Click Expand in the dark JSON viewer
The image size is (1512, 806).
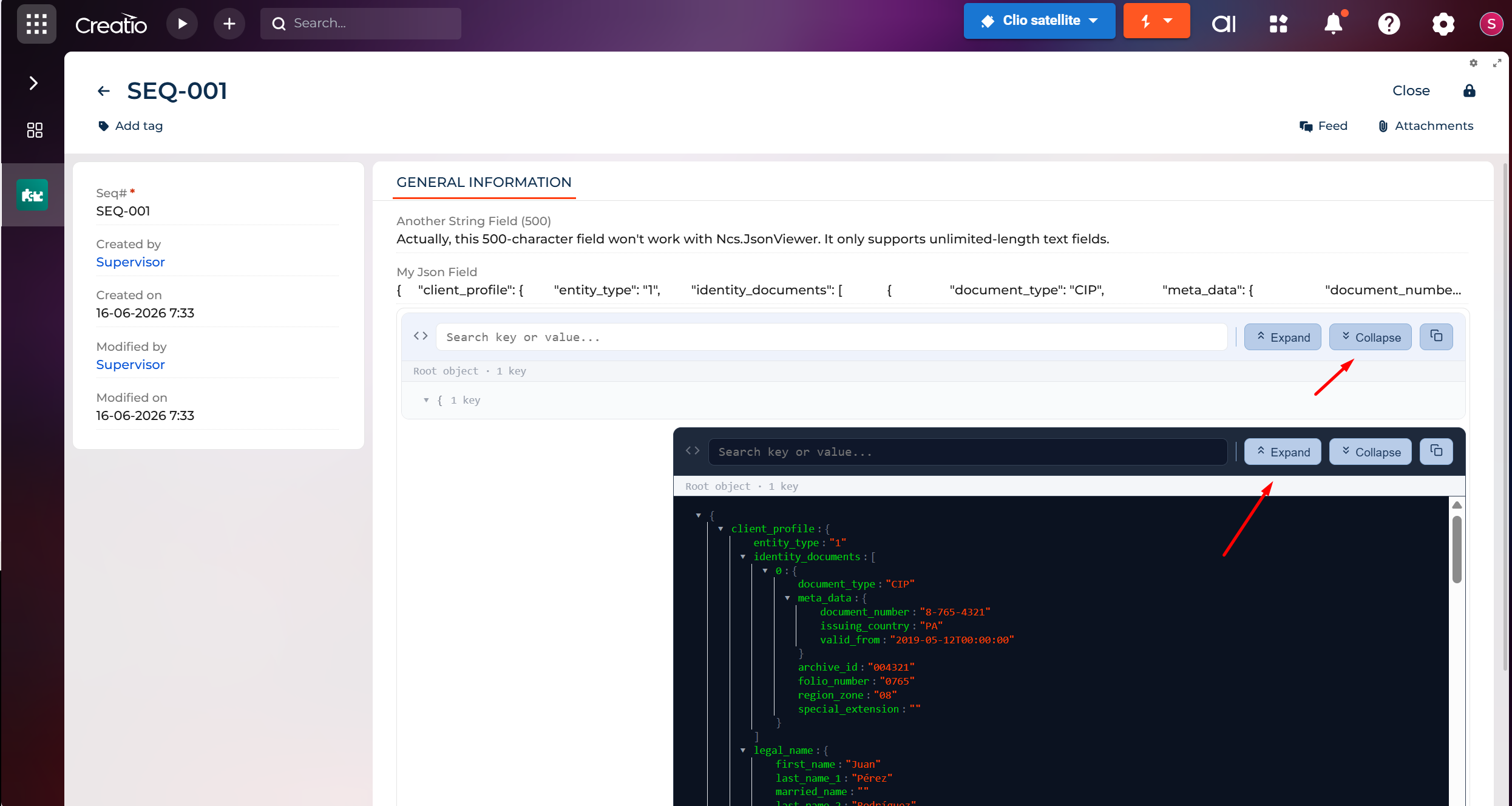tap(1283, 452)
